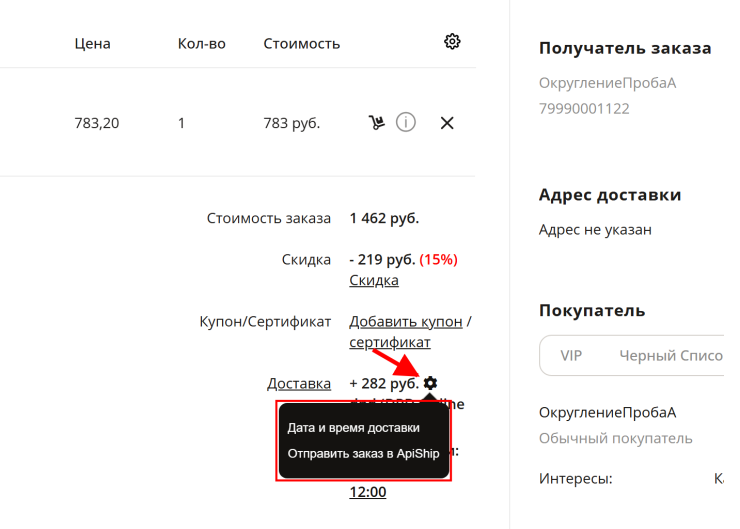Open the Доставка link
The image size is (740, 529).
click(x=299, y=384)
